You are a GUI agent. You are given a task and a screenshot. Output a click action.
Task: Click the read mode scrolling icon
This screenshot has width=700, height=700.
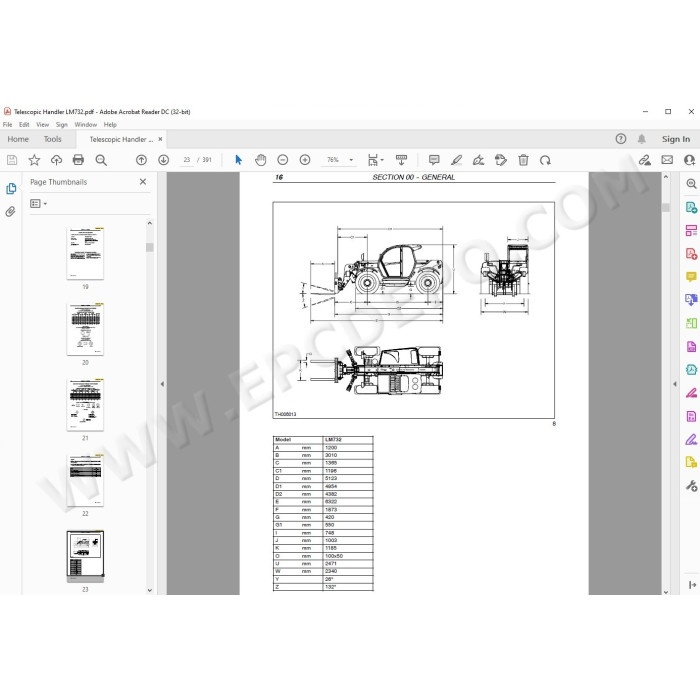tap(401, 160)
